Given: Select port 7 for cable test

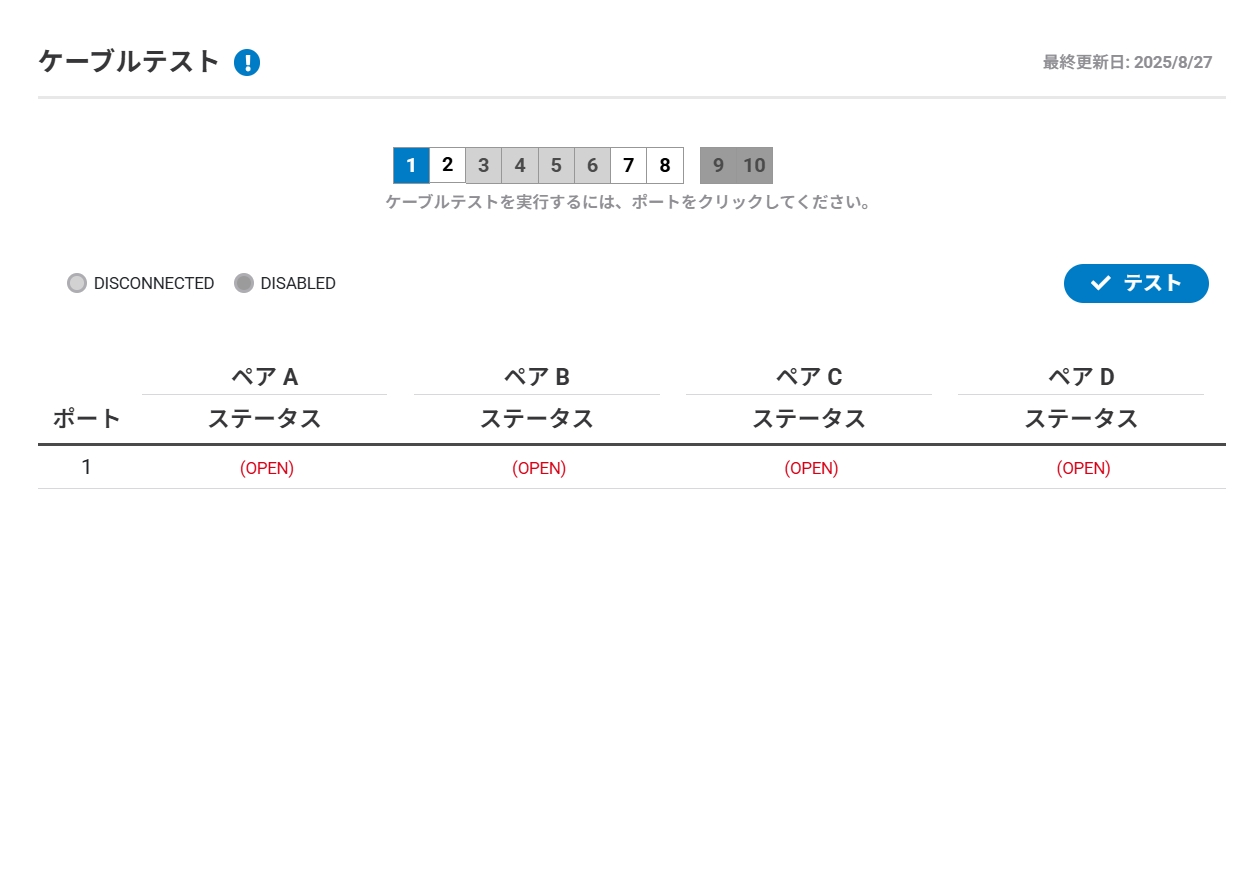Looking at the screenshot, I should point(628,165).
